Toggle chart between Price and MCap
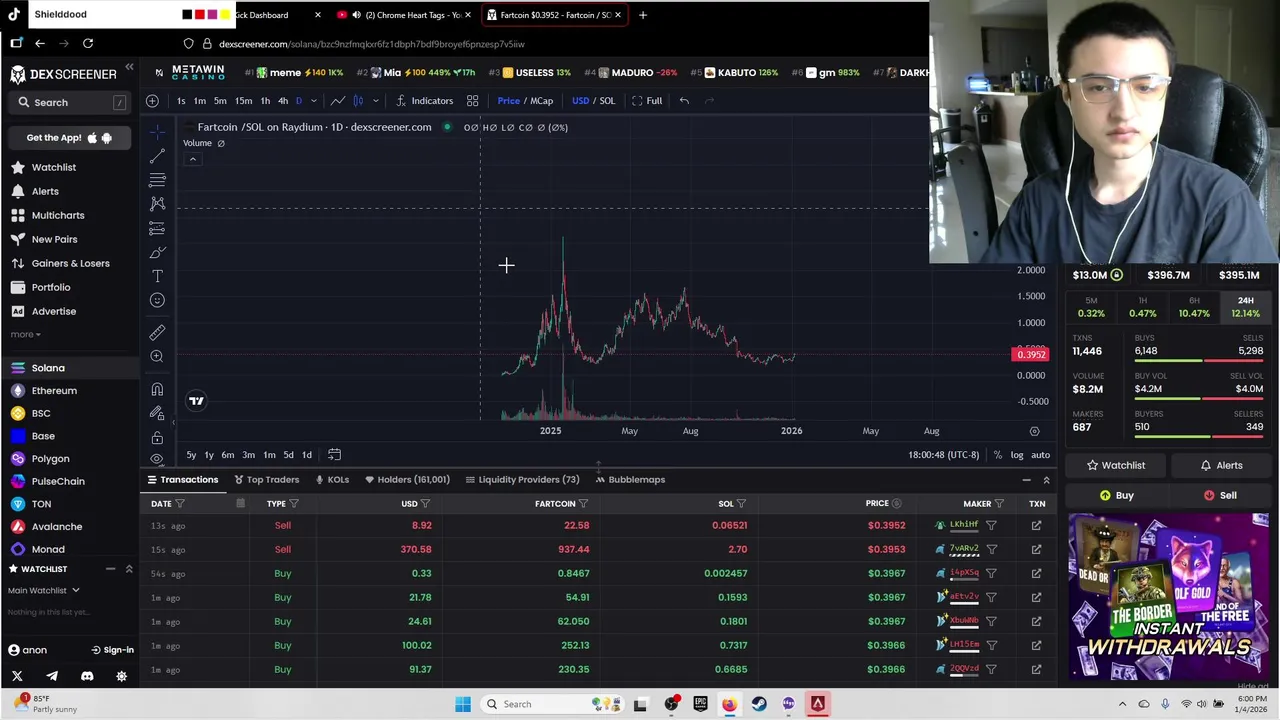The image size is (1280, 720). [x=525, y=100]
